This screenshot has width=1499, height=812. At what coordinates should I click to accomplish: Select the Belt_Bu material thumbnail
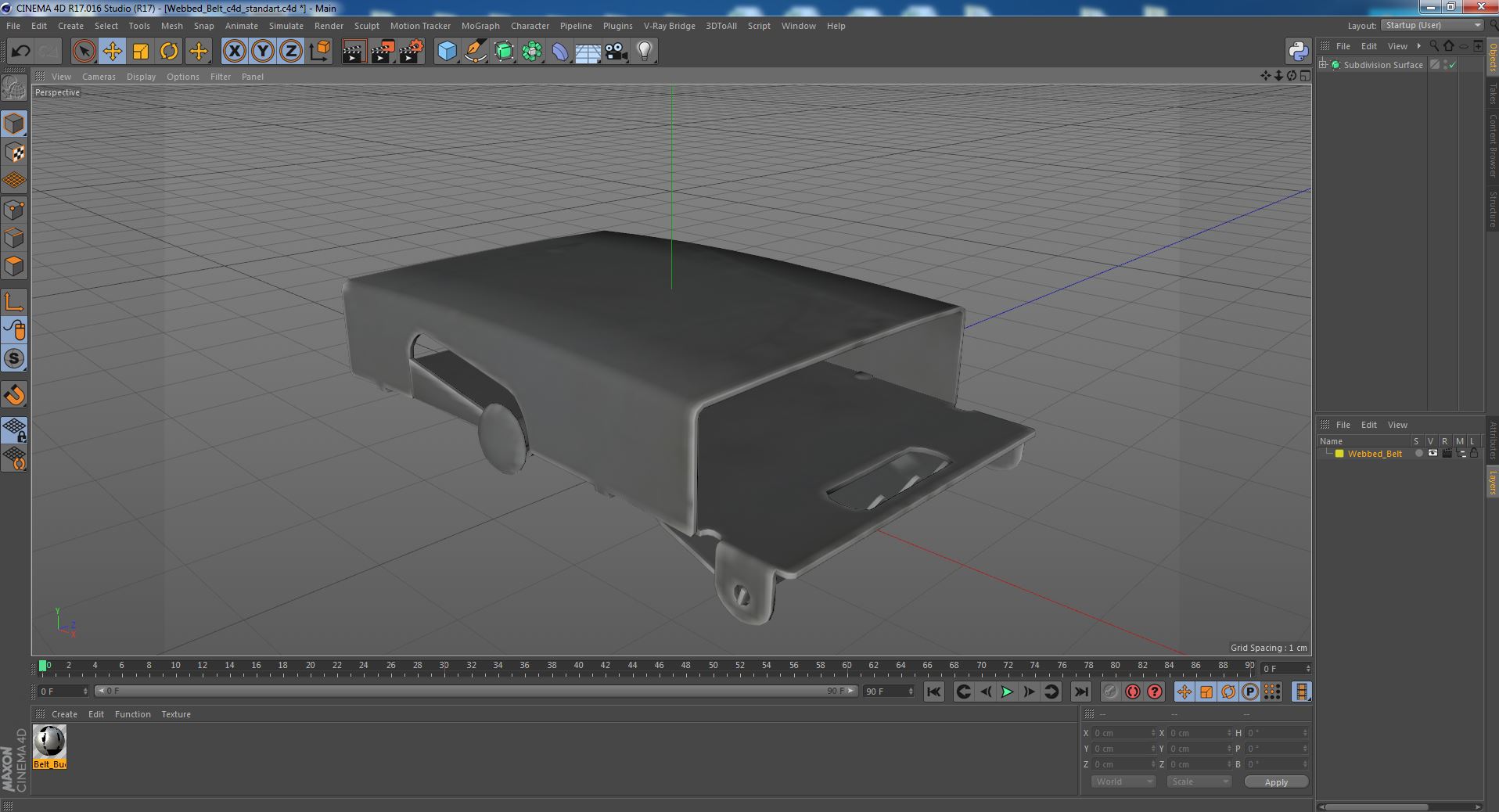click(49, 742)
